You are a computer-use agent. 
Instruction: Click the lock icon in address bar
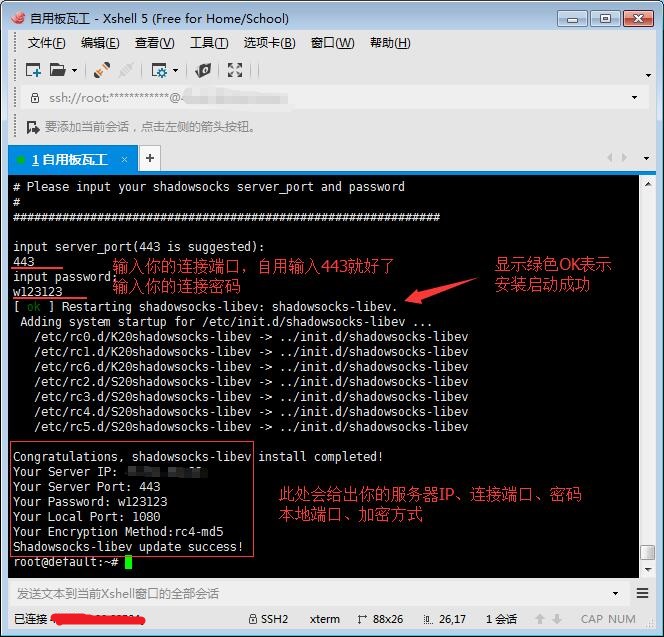coord(35,98)
